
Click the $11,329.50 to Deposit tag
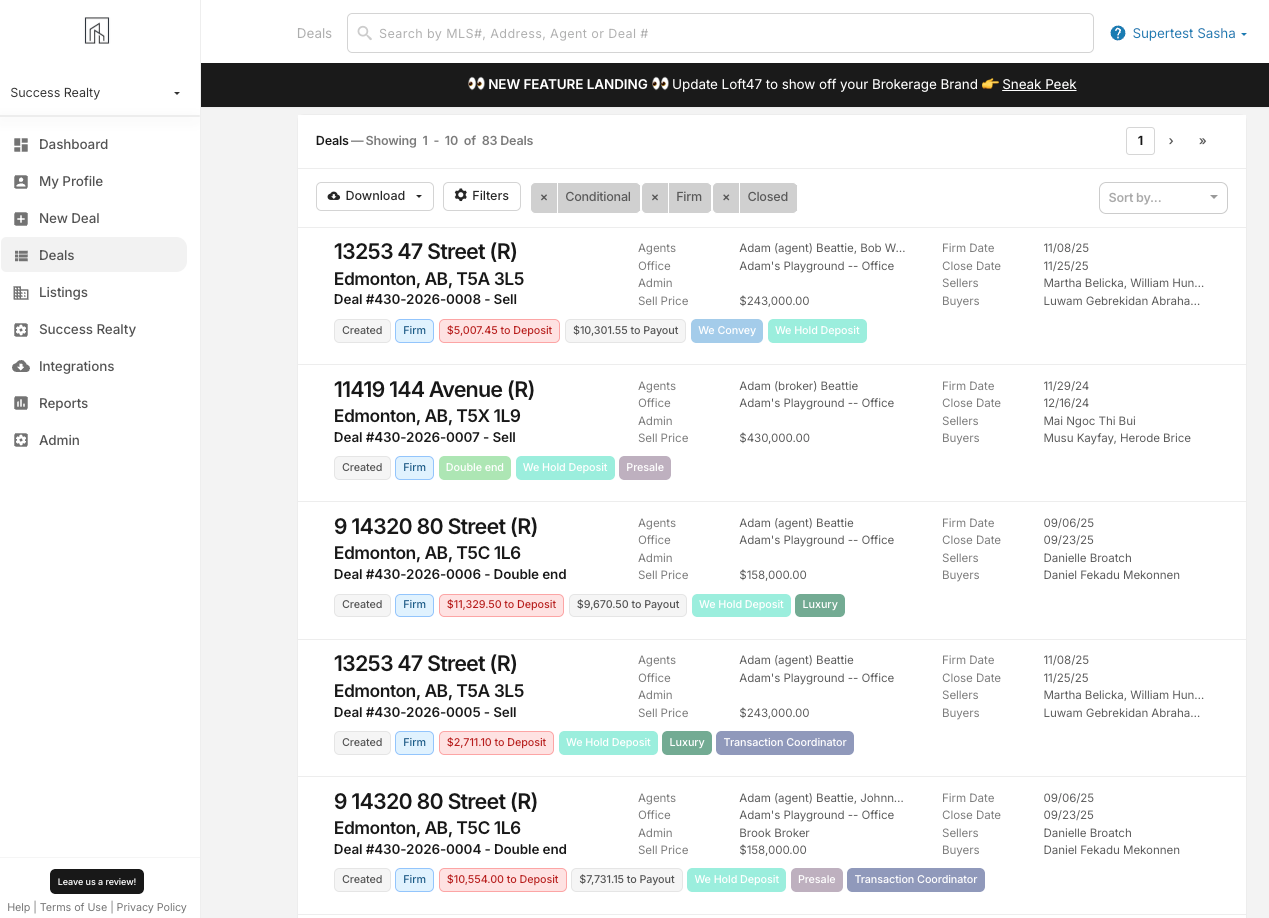tap(501, 605)
